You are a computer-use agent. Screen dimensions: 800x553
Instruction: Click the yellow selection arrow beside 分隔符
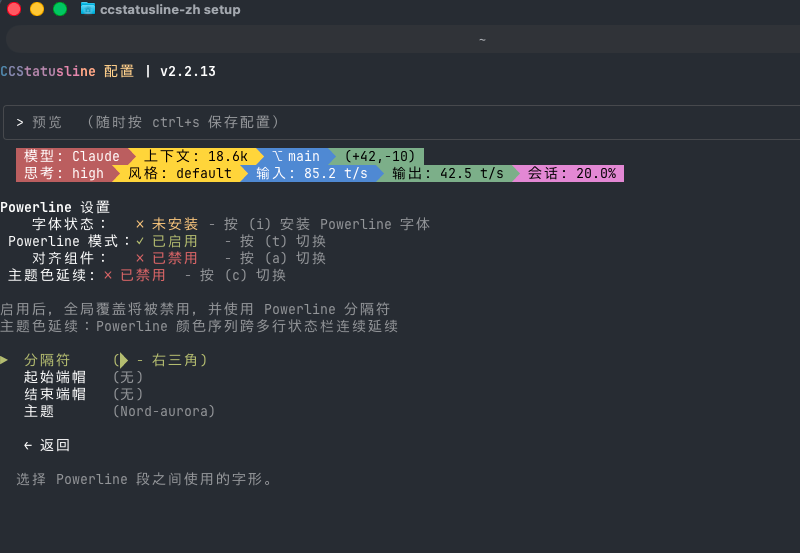pyautogui.click(x=4, y=360)
